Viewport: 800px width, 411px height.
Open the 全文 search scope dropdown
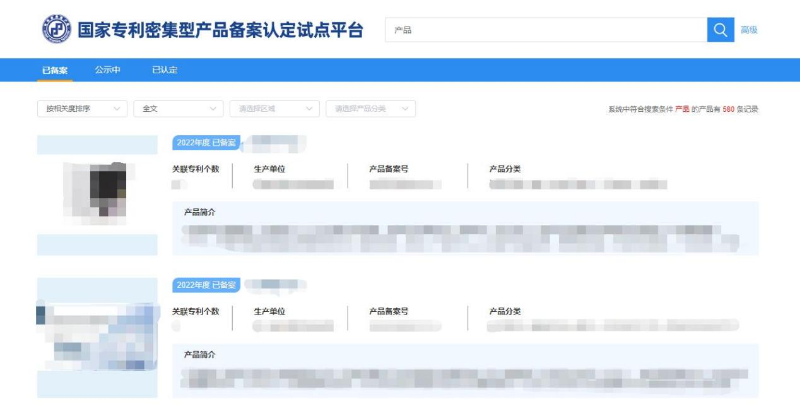point(178,108)
